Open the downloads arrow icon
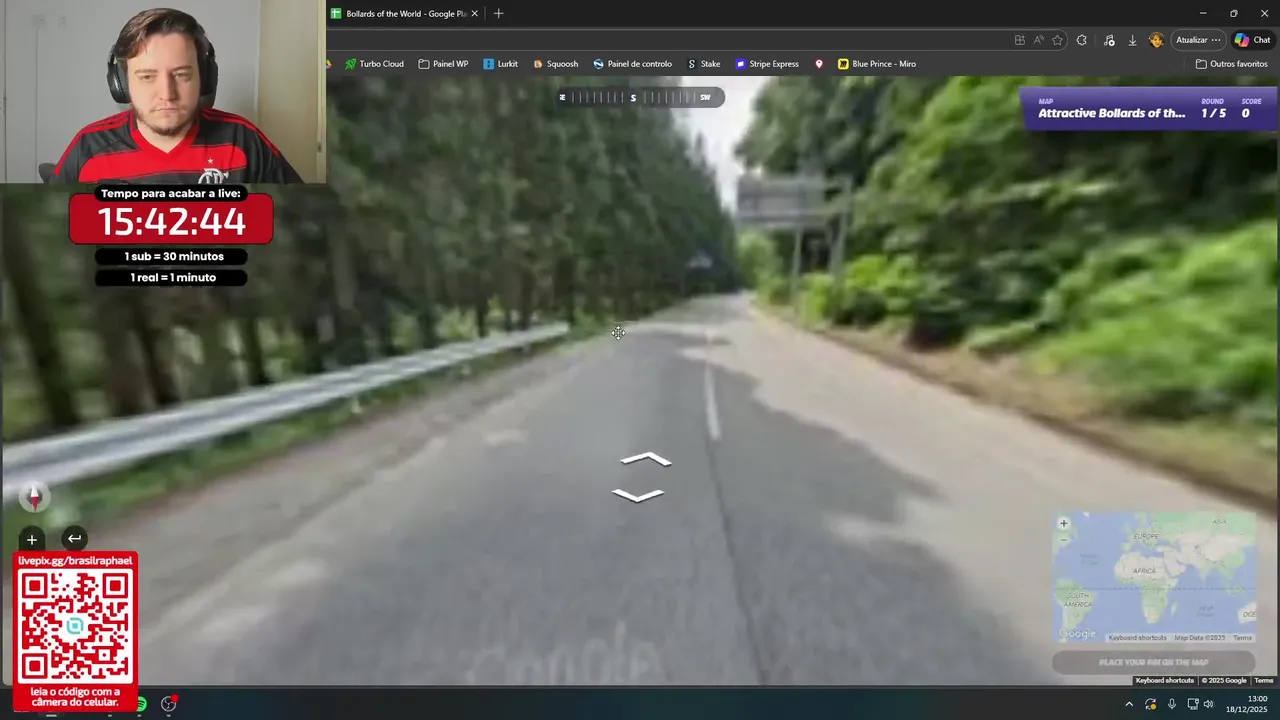 [1132, 40]
